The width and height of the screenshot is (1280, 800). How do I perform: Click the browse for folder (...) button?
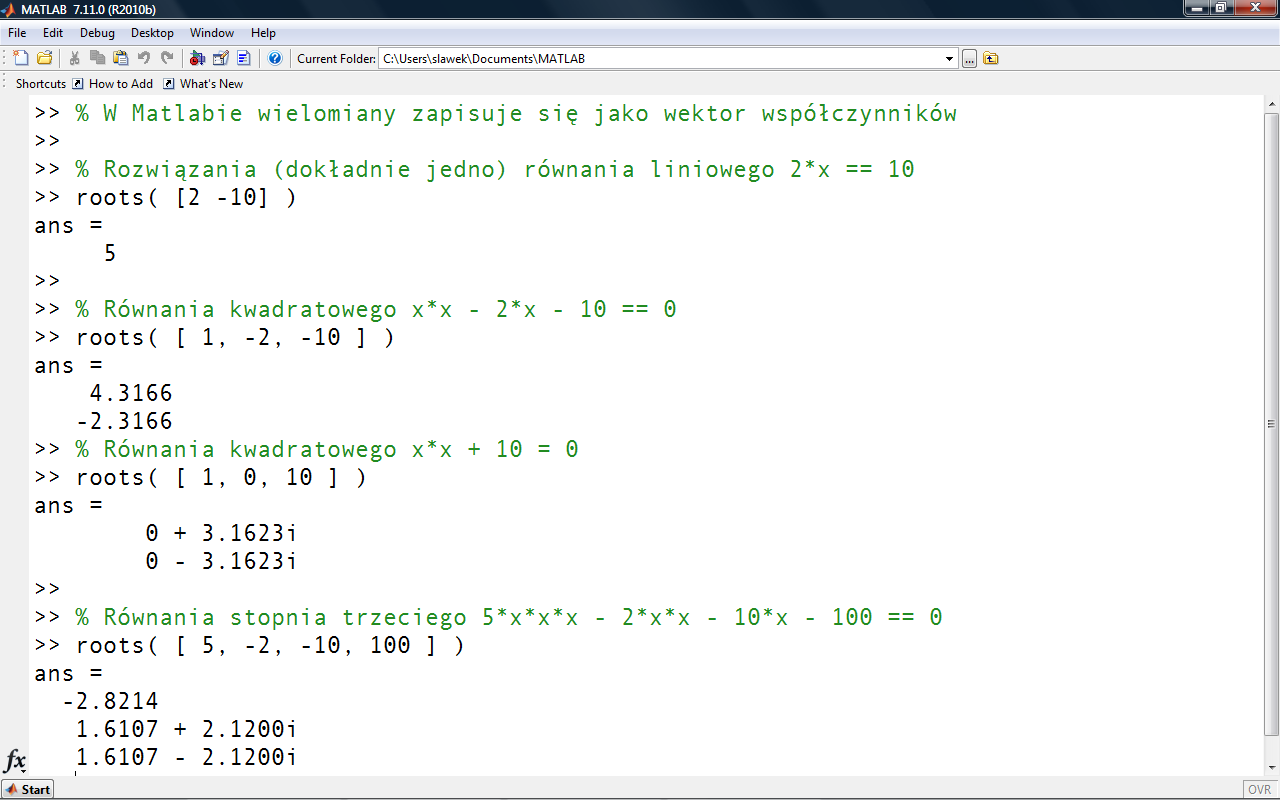coord(969,59)
